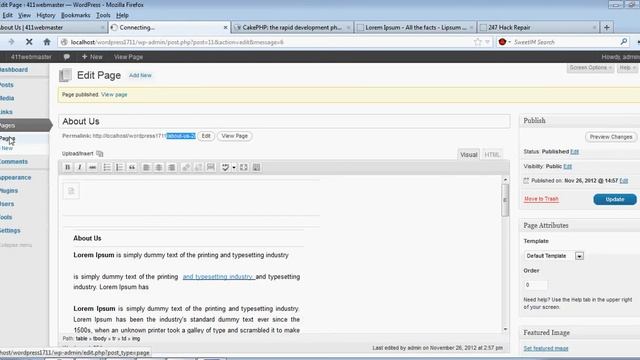Insert an unordered bullet list
The image size is (640, 360).
coord(107,167)
